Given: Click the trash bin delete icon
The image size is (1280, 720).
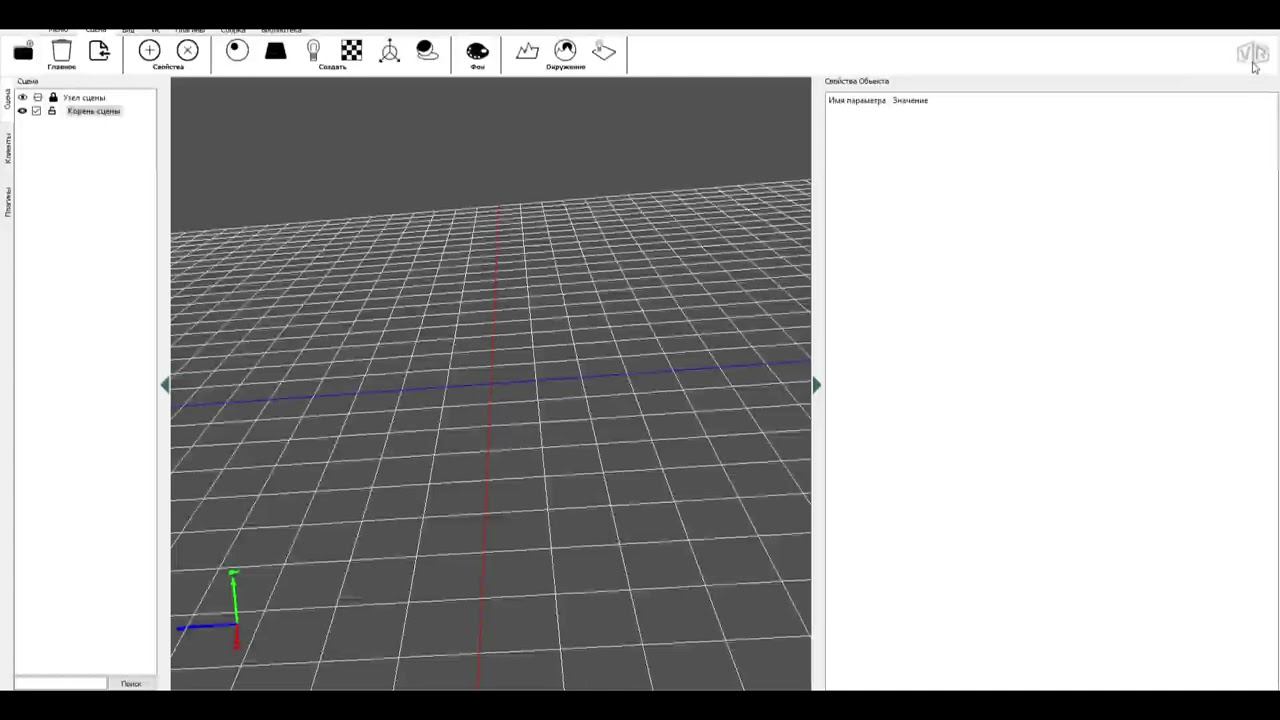Looking at the screenshot, I should (62, 51).
